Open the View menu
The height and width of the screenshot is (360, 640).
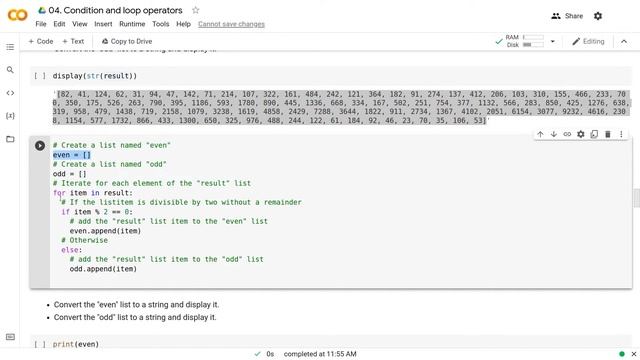click(80, 24)
